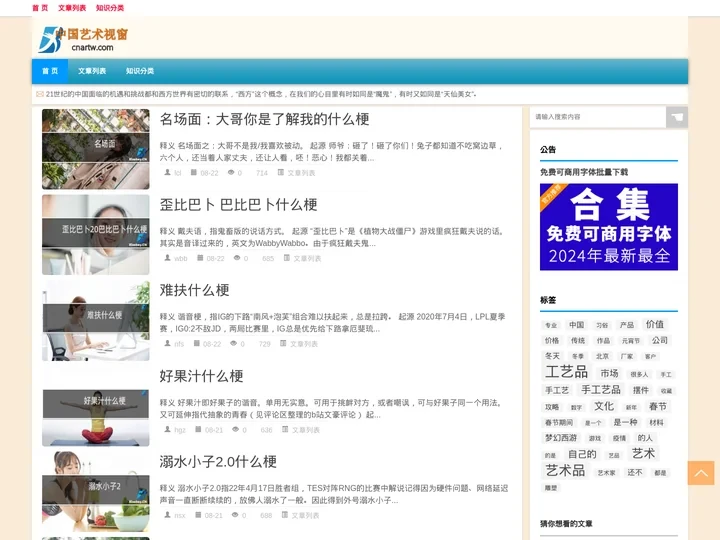Click red 知识分类 link in top bar

click(x=110, y=8)
